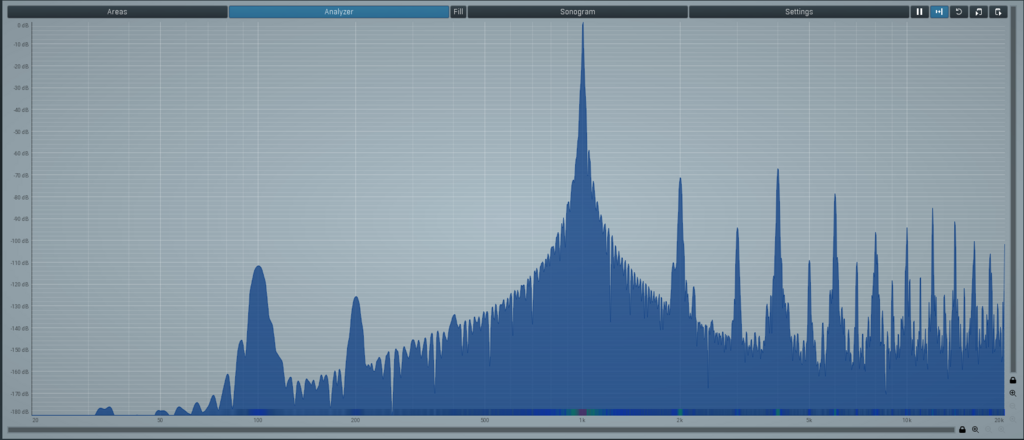Image resolution: width=1024 pixels, height=440 pixels.
Task: Click the -180 dB level label
Action: coord(22,412)
